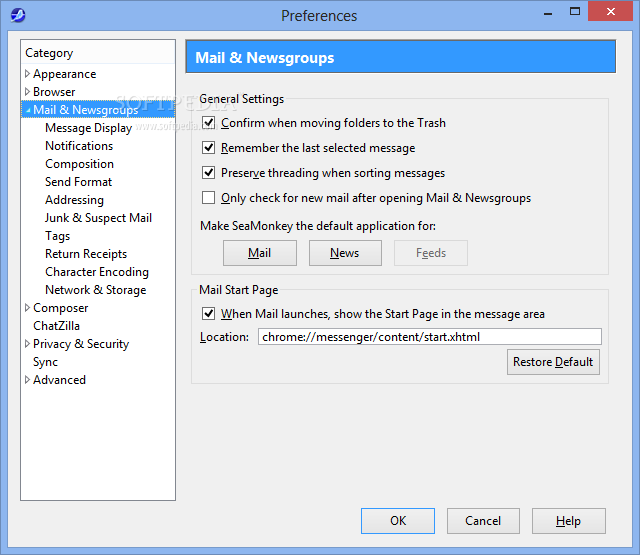Viewport: 640px width, 555px height.
Task: Expand the Privacy & Security category
Action: (x=27, y=344)
